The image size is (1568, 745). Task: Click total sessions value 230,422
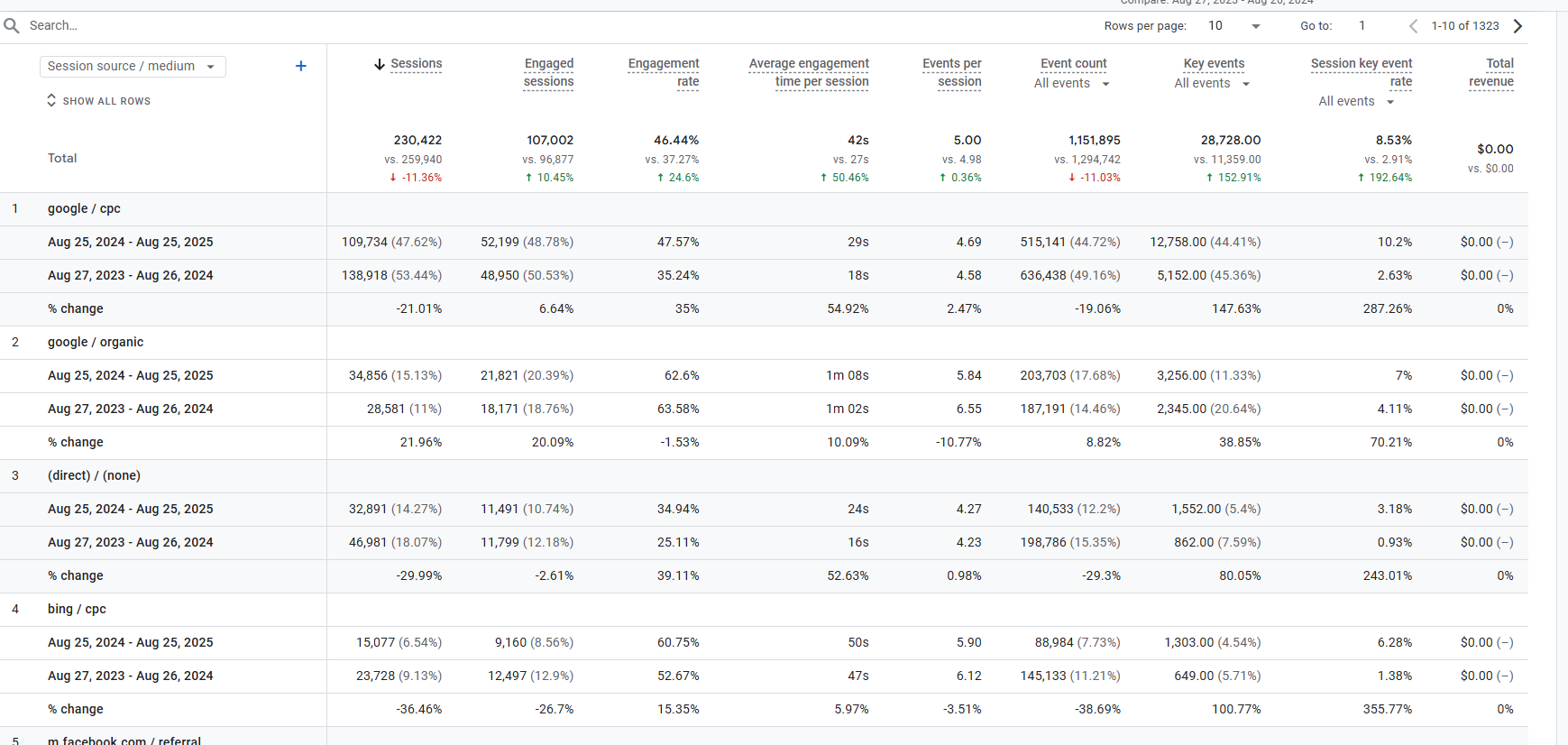click(417, 141)
